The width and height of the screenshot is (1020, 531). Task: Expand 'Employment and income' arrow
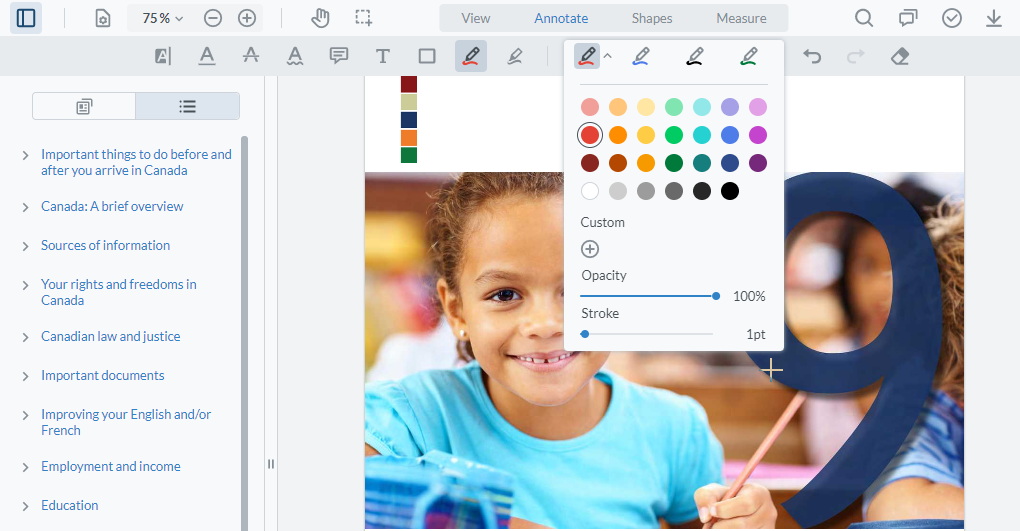pos(25,467)
